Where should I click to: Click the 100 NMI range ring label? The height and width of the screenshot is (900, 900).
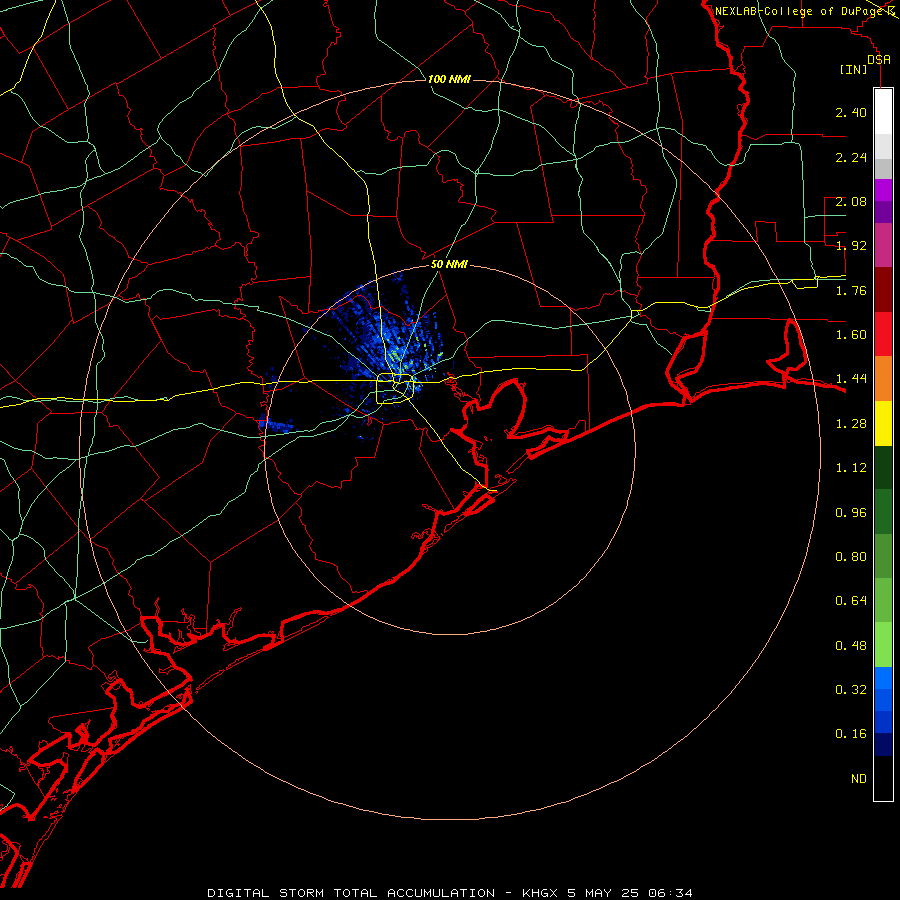[x=449, y=79]
